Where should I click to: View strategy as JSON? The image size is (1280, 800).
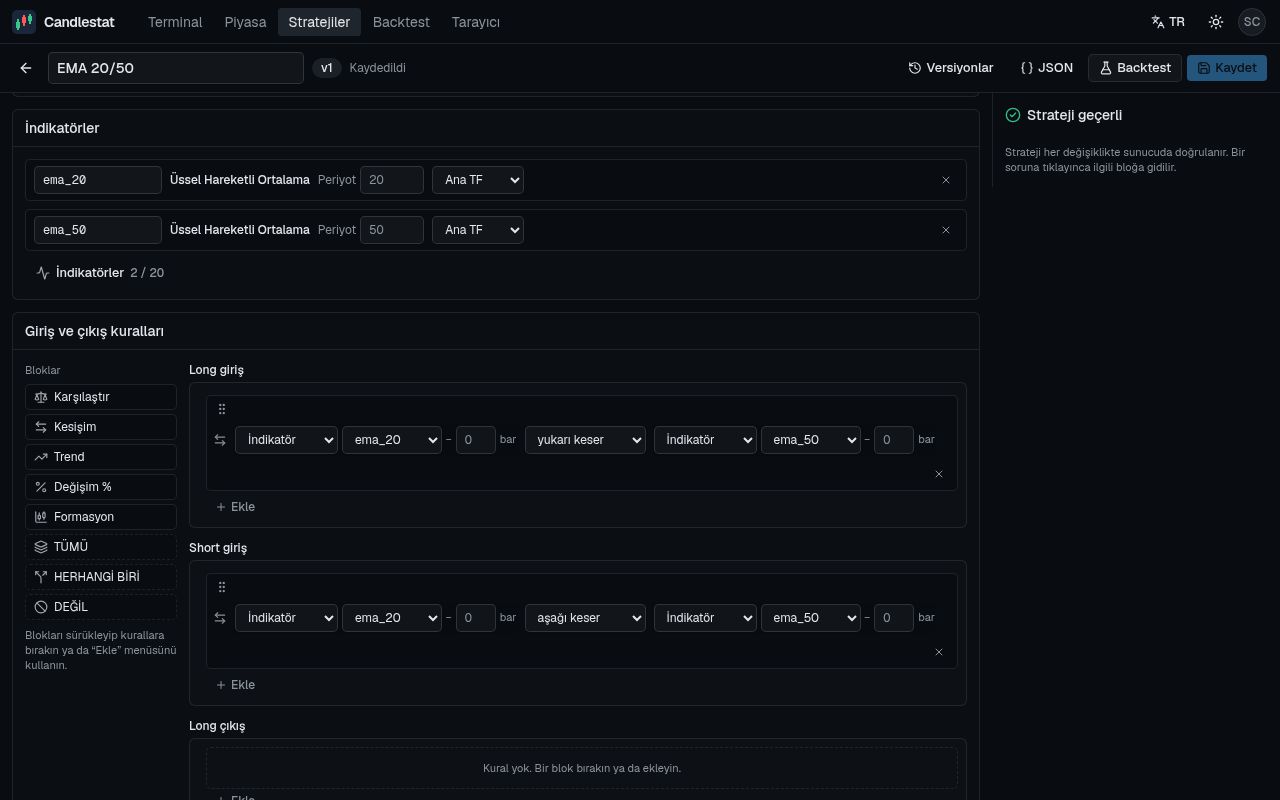(1047, 68)
